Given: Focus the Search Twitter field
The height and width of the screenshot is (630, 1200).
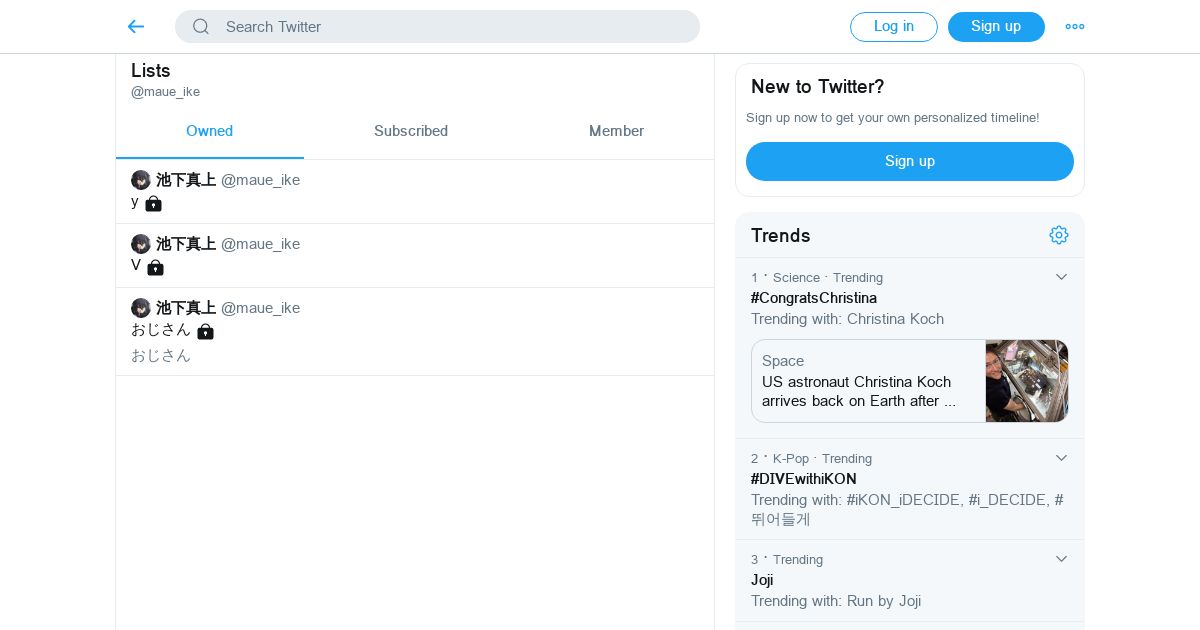Looking at the screenshot, I should point(450,27).
